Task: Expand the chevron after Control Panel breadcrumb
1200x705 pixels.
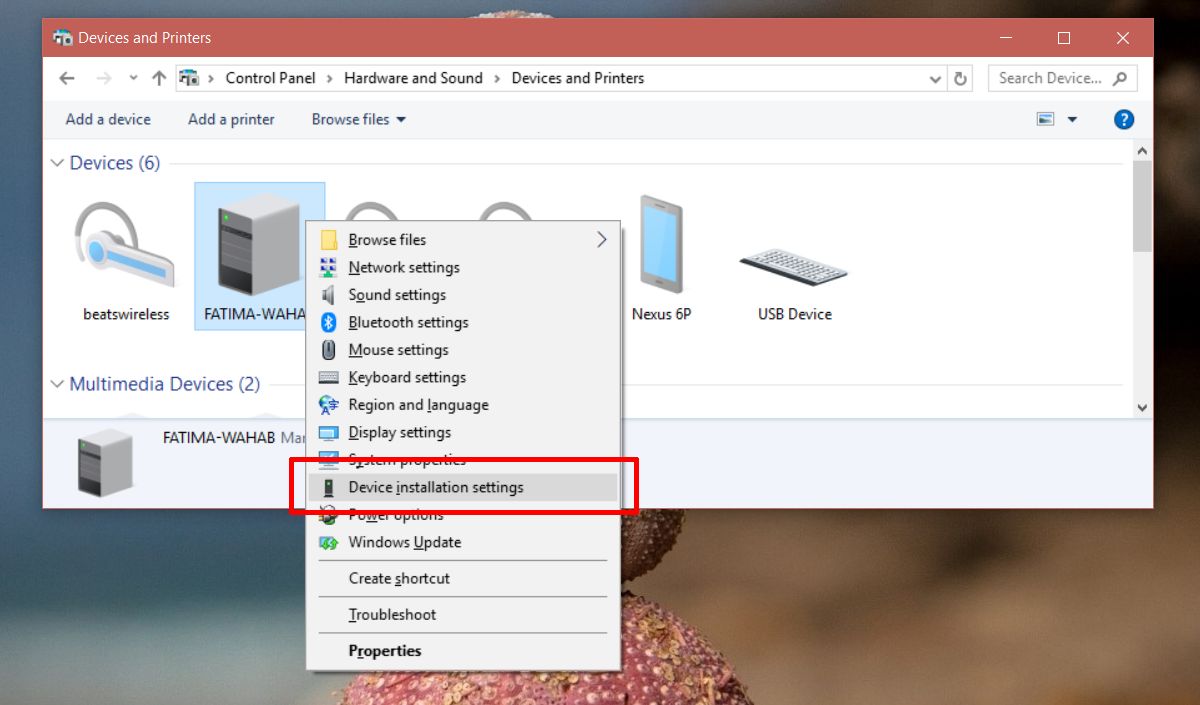Action: 330,78
